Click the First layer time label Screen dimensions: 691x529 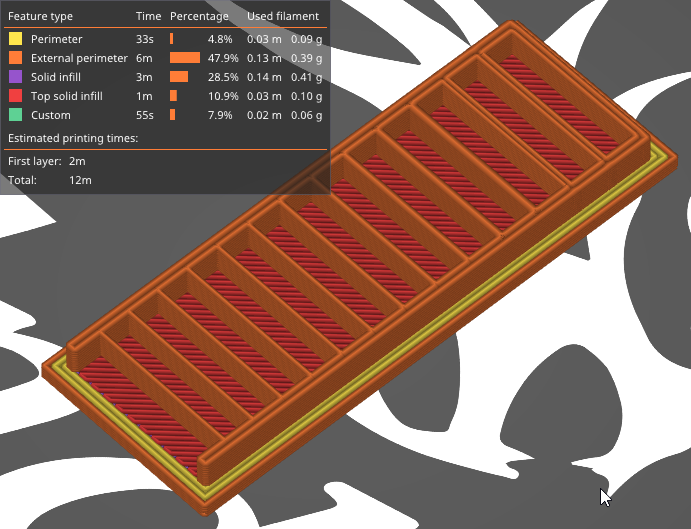(x=35, y=161)
